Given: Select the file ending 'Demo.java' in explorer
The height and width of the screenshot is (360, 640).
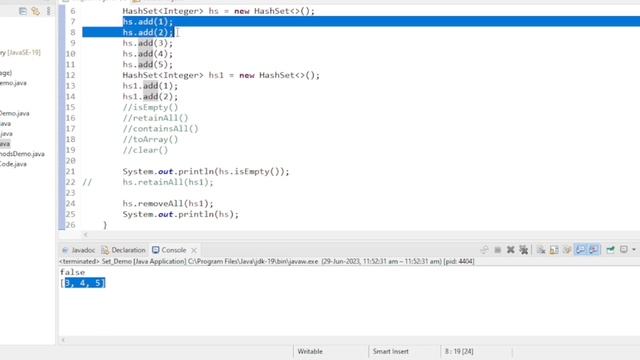Looking at the screenshot, I should 14,113.
